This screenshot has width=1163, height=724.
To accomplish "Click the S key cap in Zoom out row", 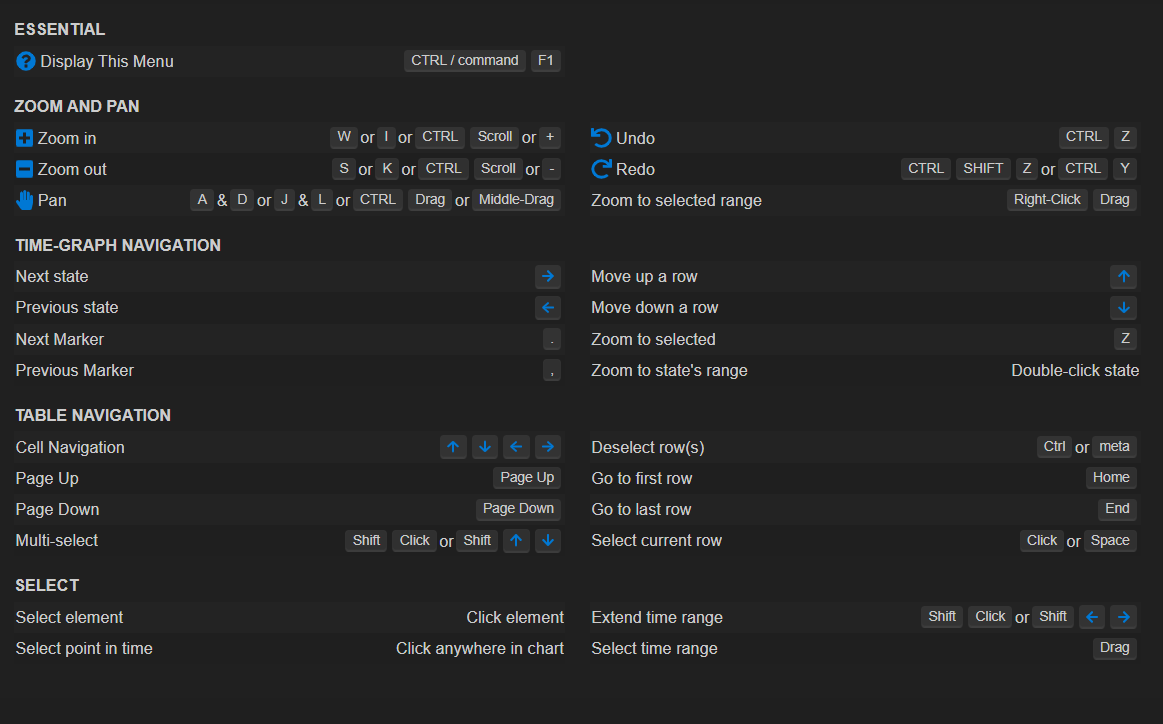I will click(343, 168).
